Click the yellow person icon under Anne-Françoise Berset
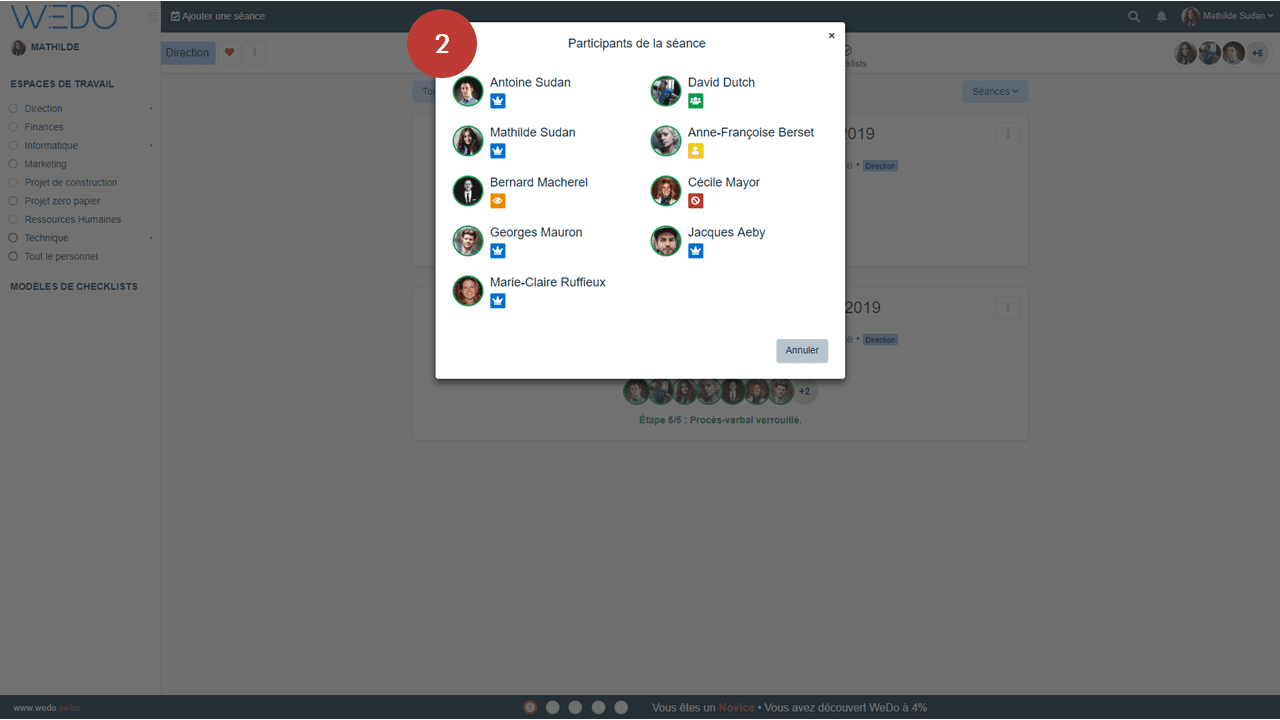Image resolution: width=1280 pixels, height=720 pixels. point(696,151)
